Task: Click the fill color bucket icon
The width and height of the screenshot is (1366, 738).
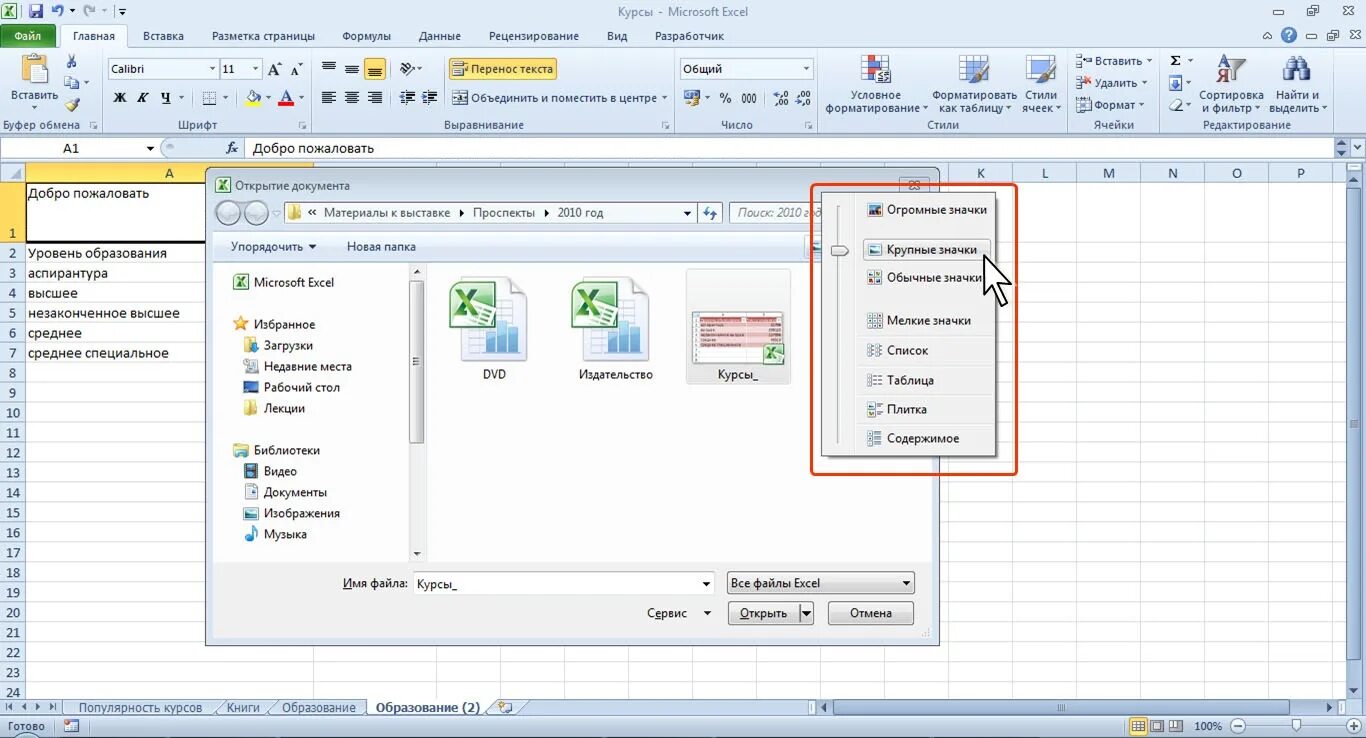Action: pyautogui.click(x=253, y=98)
